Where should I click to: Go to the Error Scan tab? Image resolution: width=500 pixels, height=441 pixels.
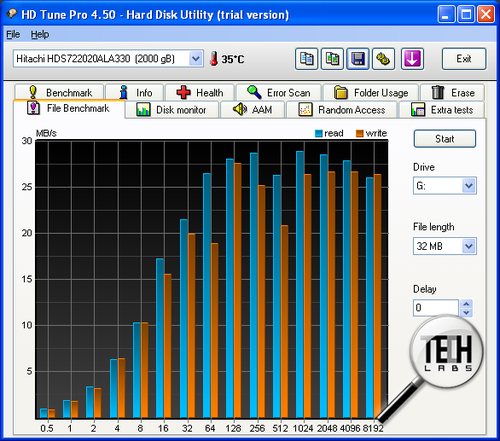(279, 92)
